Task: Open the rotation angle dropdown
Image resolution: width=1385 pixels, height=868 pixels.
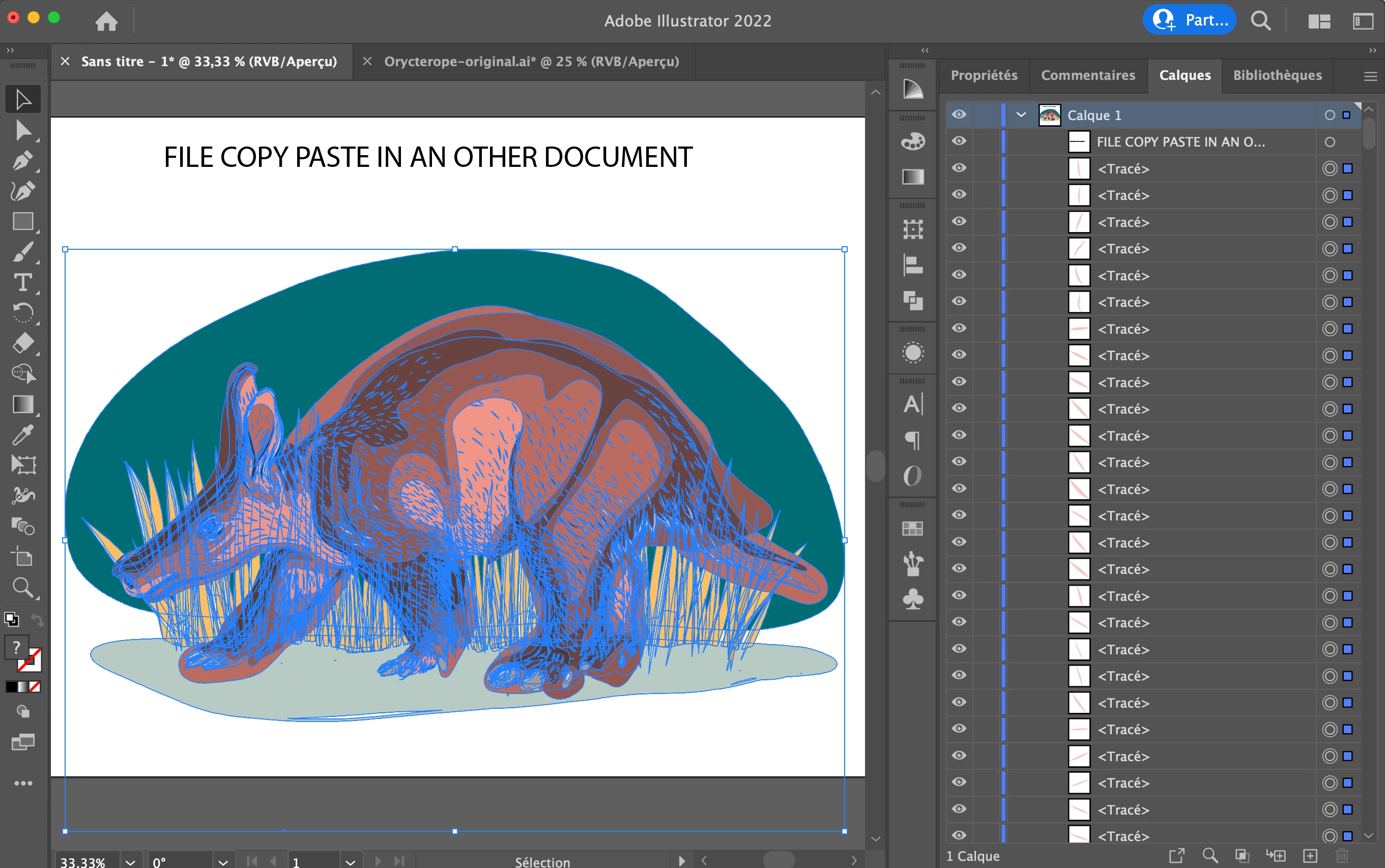Action: click(223, 861)
